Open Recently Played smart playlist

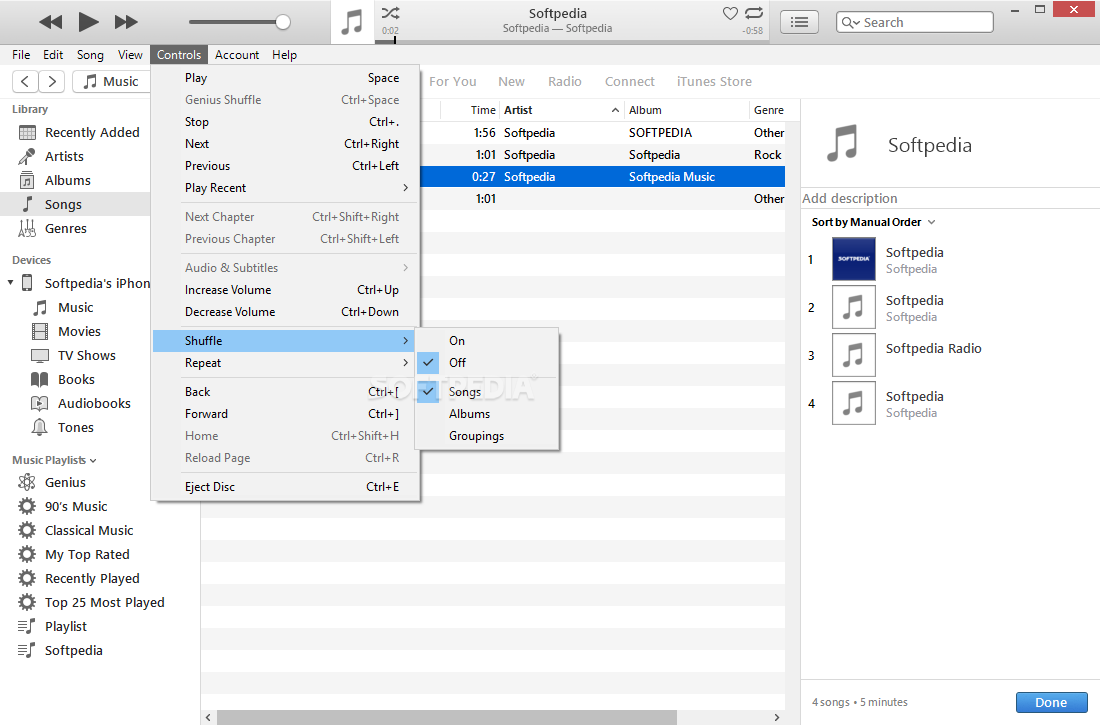tap(91, 578)
